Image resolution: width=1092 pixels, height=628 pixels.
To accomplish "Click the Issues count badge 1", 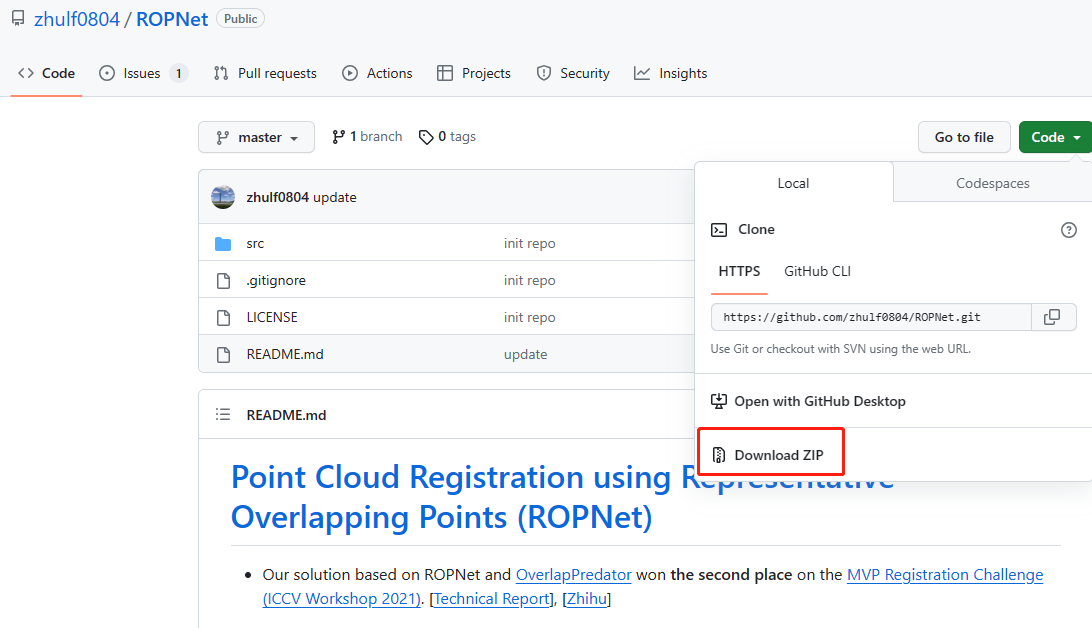I will pyautogui.click(x=179, y=73).
